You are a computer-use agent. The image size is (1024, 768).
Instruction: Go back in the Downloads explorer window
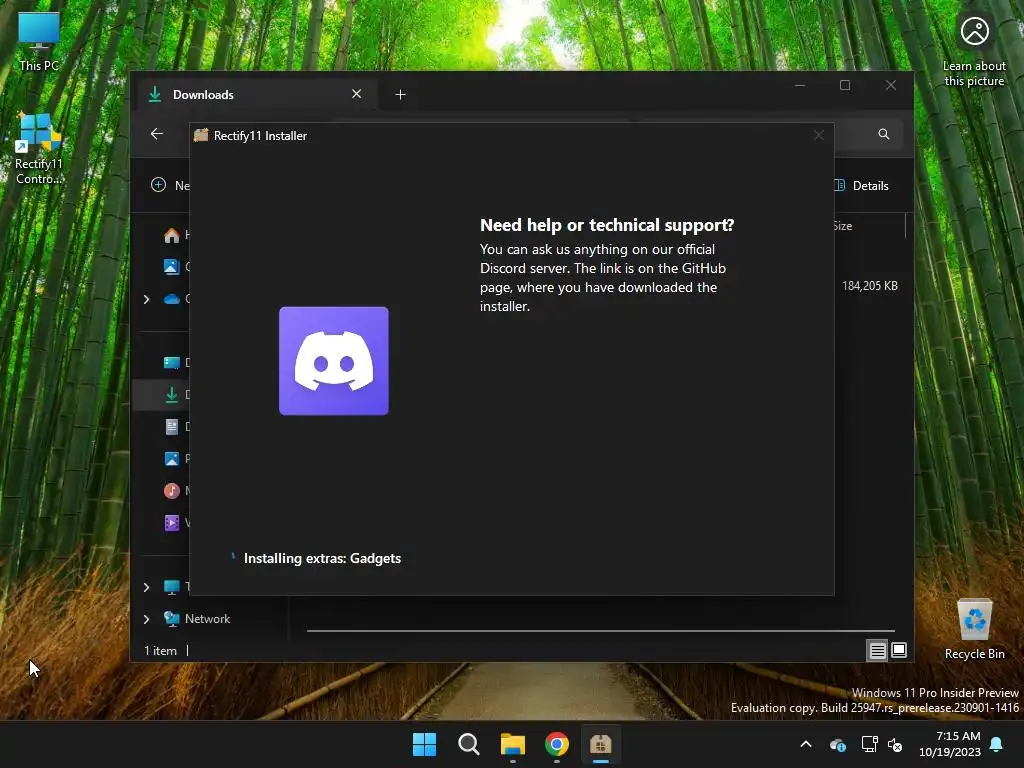coord(157,134)
